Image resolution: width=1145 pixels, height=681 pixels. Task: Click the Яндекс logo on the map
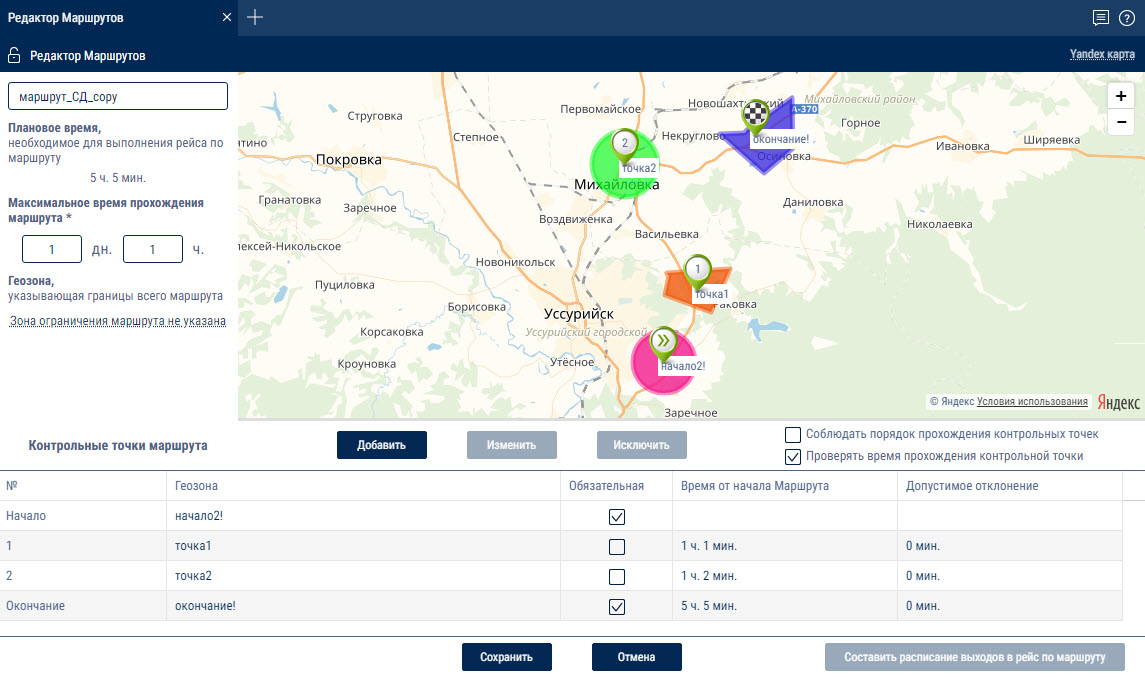click(x=1119, y=402)
